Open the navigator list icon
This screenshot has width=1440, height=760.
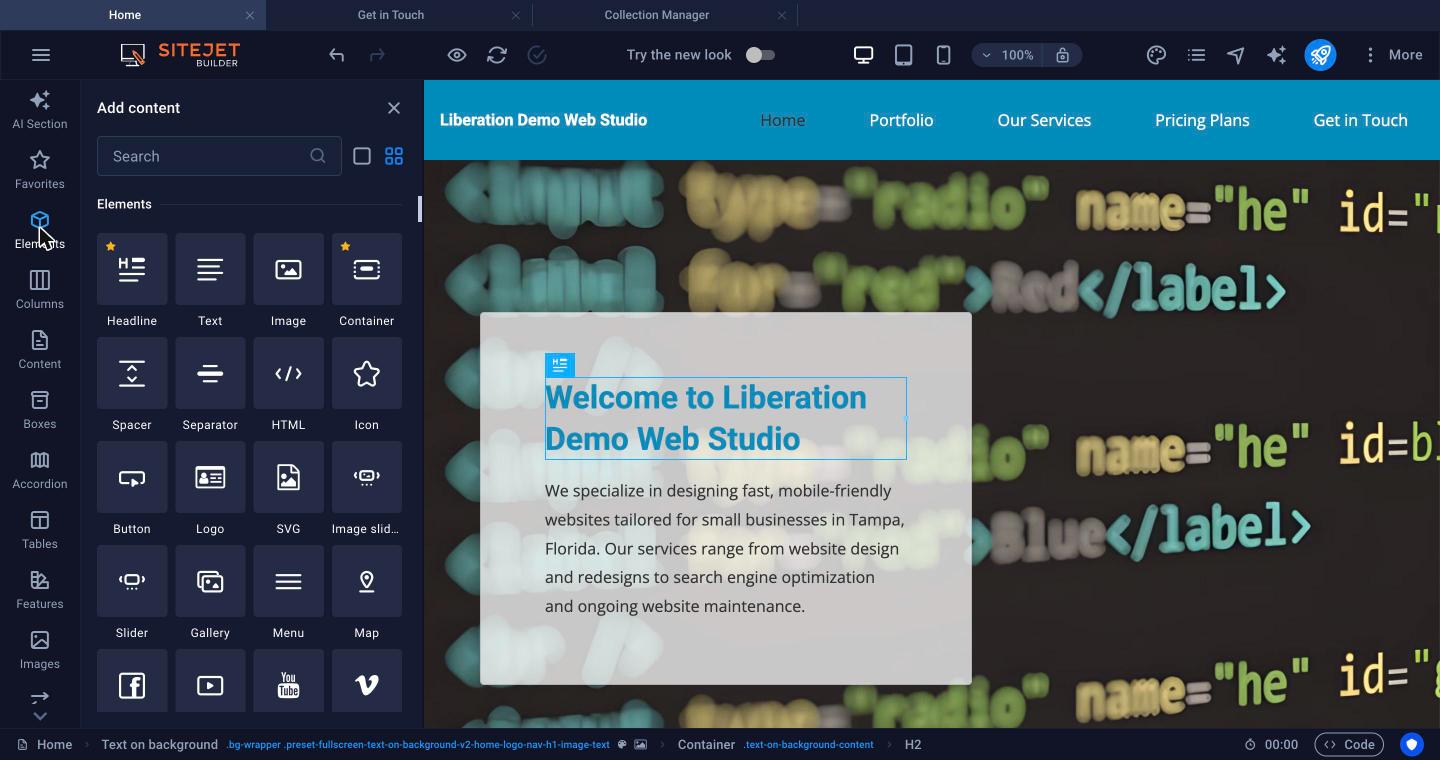tap(1196, 55)
